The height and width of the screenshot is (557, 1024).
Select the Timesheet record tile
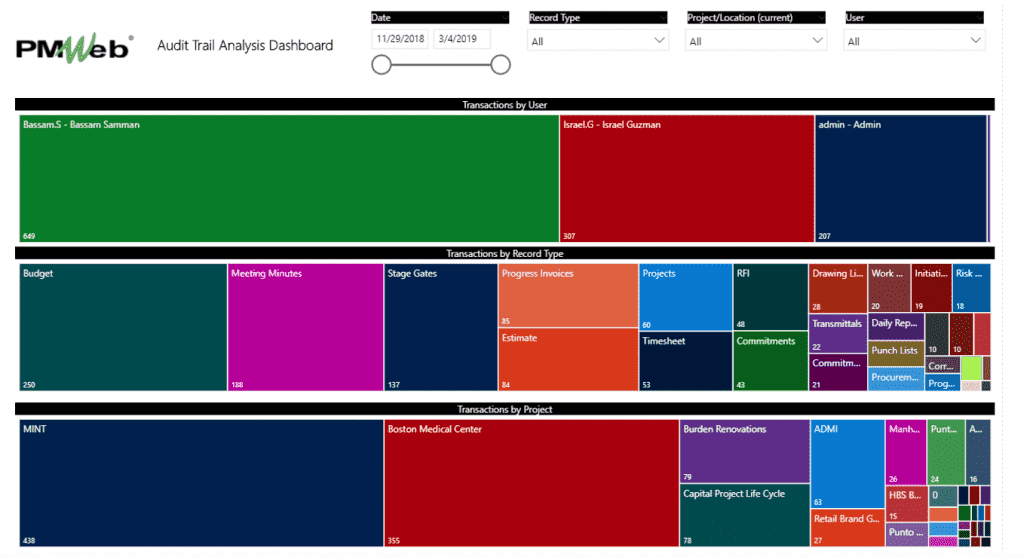685,361
